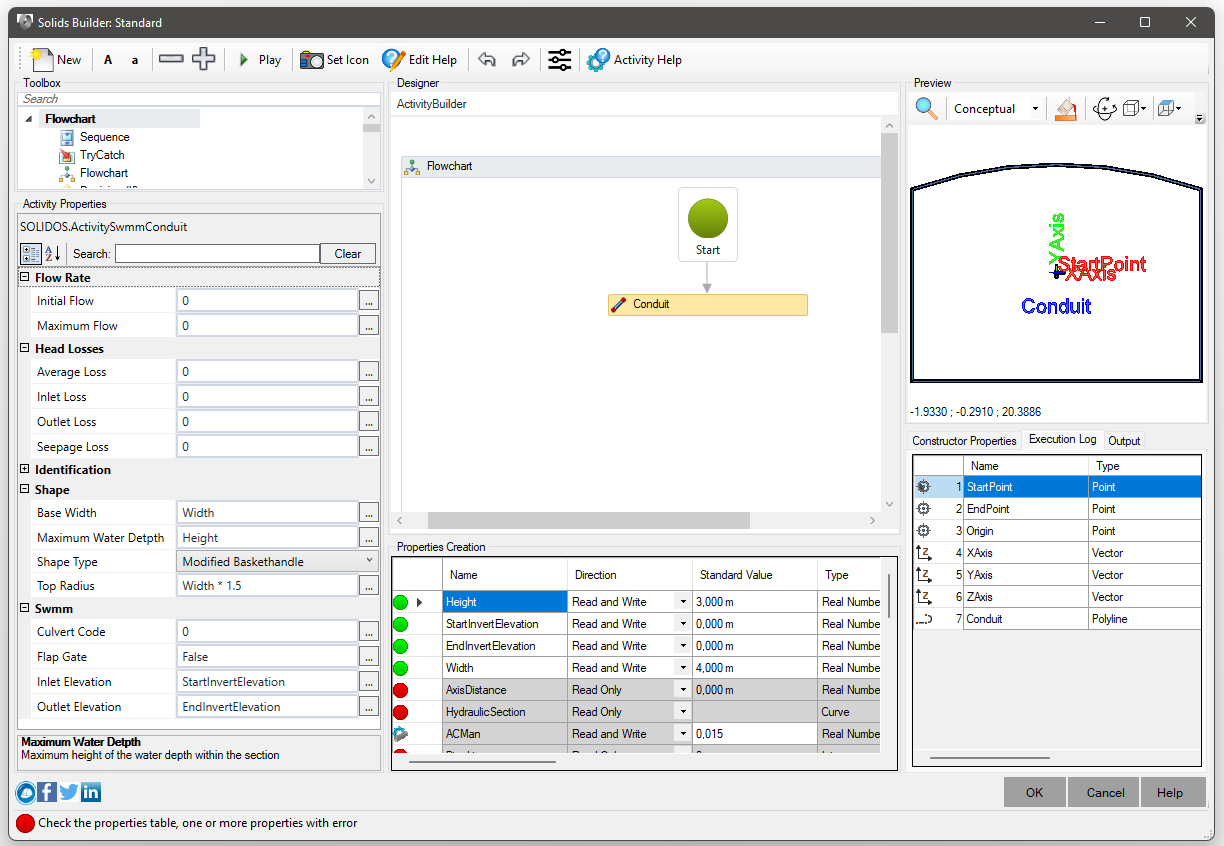Screen dimensions: 1224x846
Task: Click the paint bucket background color icon
Action: (x=1065, y=109)
